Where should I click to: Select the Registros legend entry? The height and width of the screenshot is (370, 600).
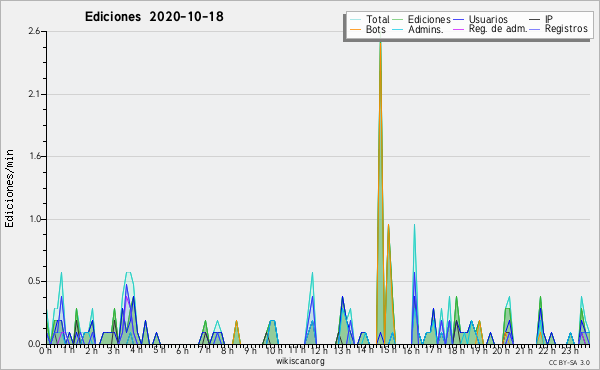click(559, 29)
